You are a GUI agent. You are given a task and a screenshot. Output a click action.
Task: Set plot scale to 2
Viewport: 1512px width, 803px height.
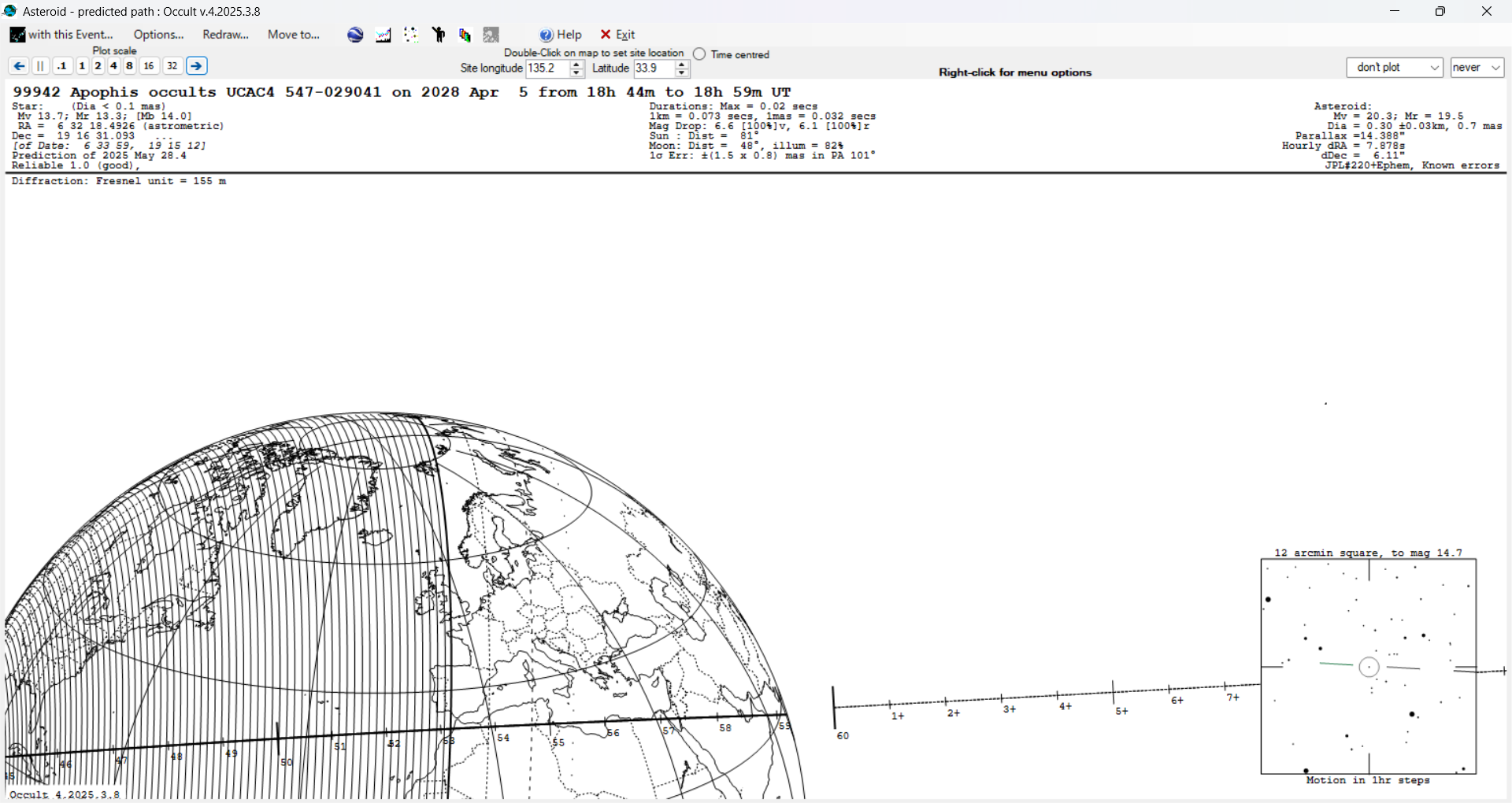[x=98, y=66]
